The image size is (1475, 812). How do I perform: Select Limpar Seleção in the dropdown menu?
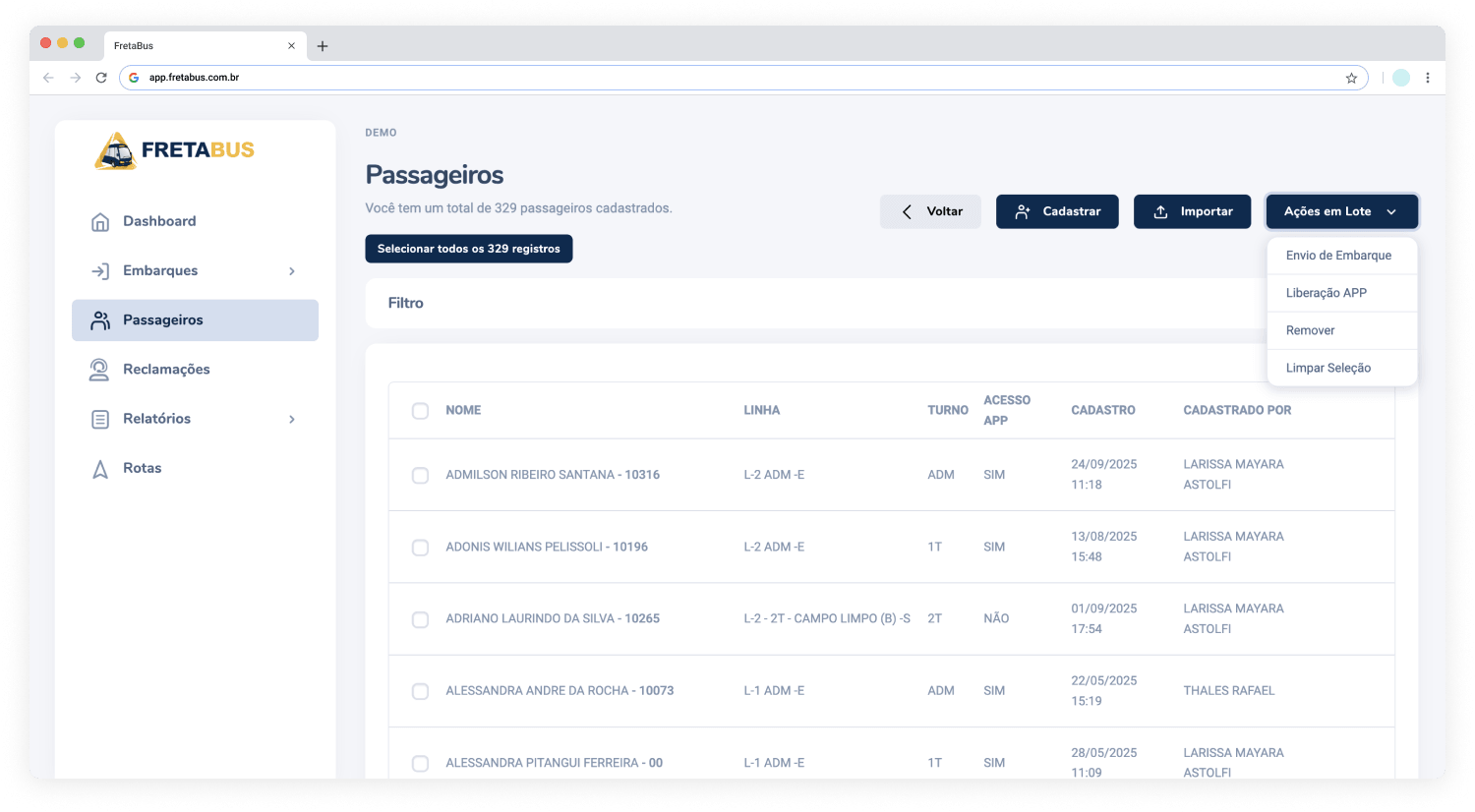[x=1327, y=367]
